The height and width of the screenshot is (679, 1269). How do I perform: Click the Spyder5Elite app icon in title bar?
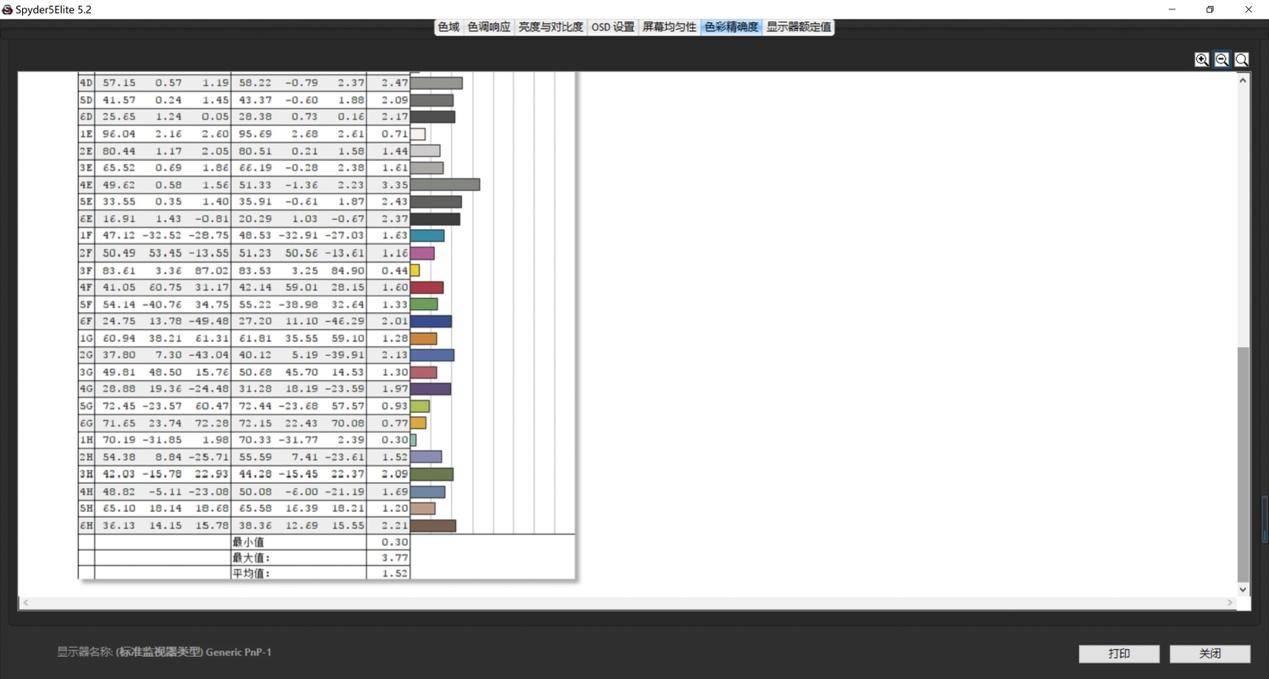click(8, 9)
